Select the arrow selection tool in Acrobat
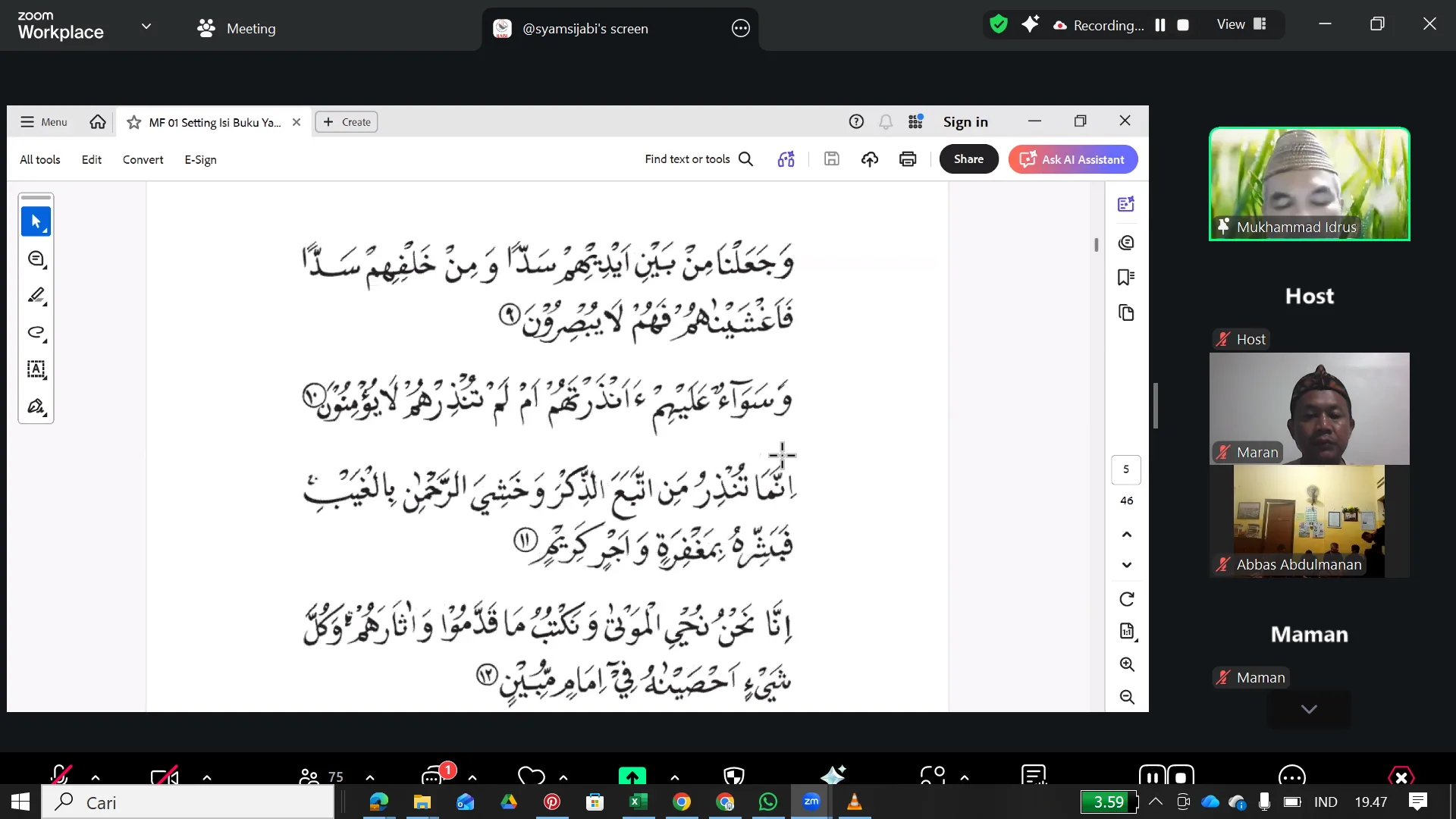This screenshot has height=819, width=1456. (x=36, y=221)
